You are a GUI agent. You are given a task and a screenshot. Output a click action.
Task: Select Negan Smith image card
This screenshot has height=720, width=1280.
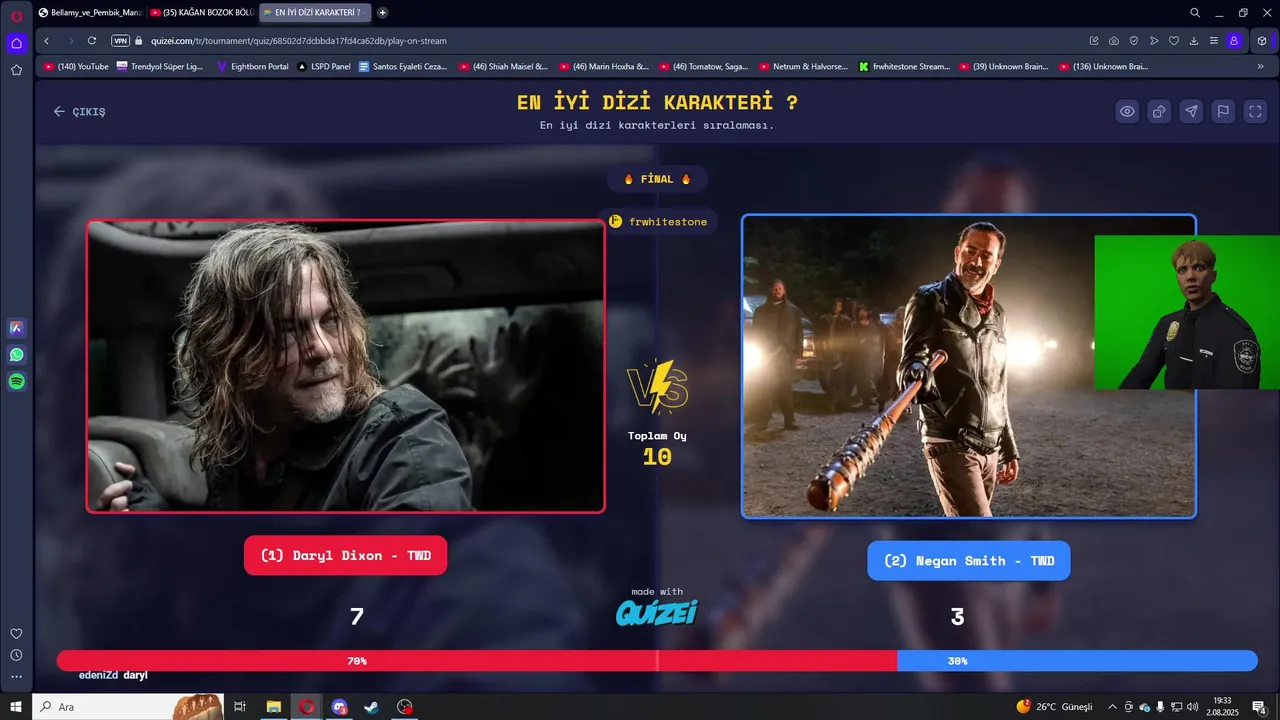(x=968, y=366)
